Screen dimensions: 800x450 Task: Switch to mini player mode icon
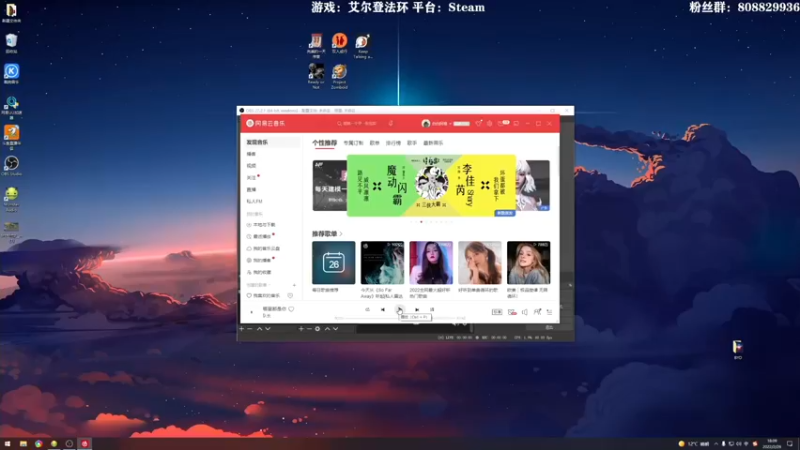click(x=516, y=123)
